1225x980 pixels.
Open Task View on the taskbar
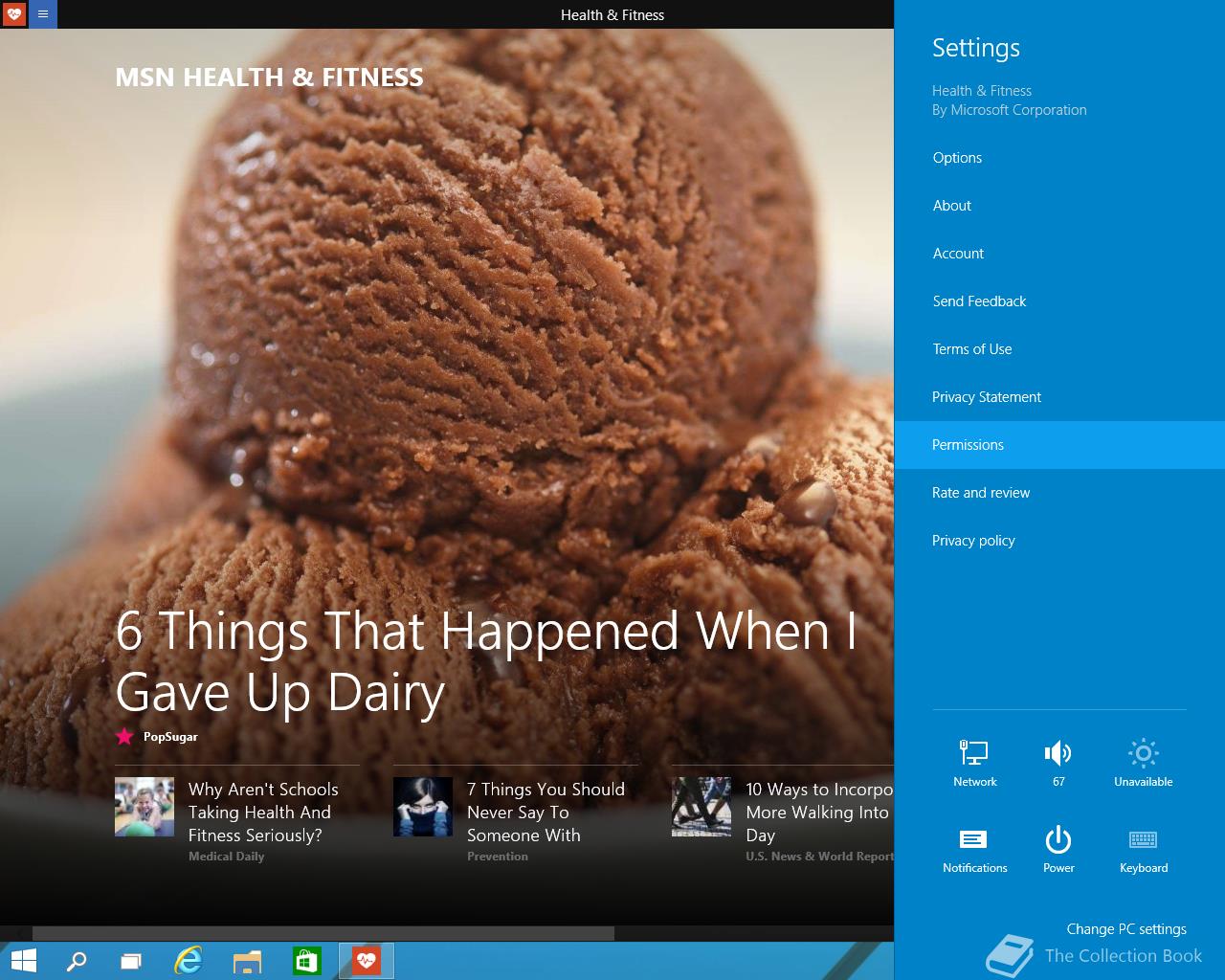(131, 960)
